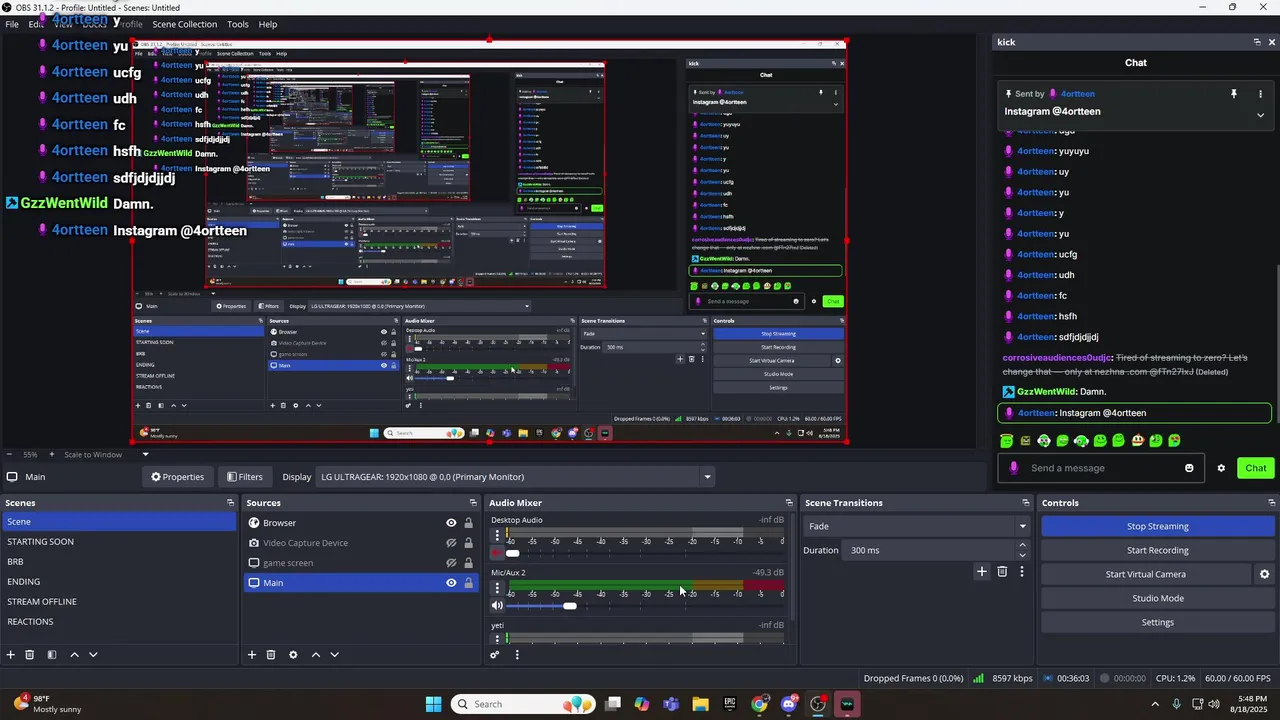This screenshot has height=720, width=1280.
Task: Open Mic/Aux 2 options three-dot menu
Action: pyautogui.click(x=497, y=588)
